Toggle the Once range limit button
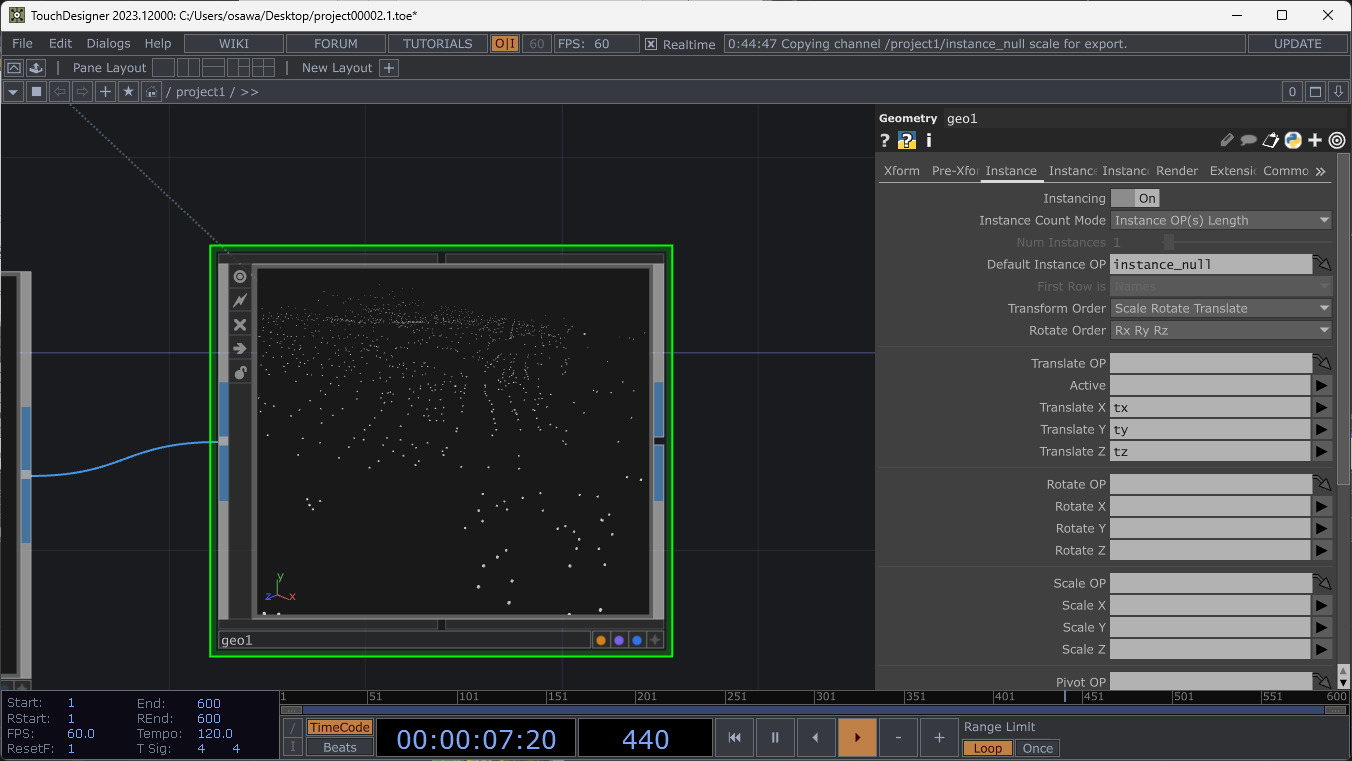 (1037, 748)
